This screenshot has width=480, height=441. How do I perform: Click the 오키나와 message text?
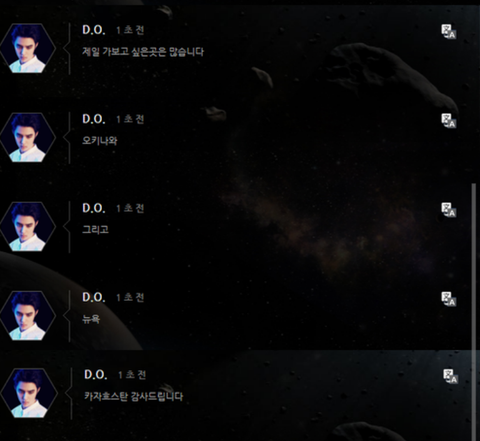pyautogui.click(x=100, y=141)
